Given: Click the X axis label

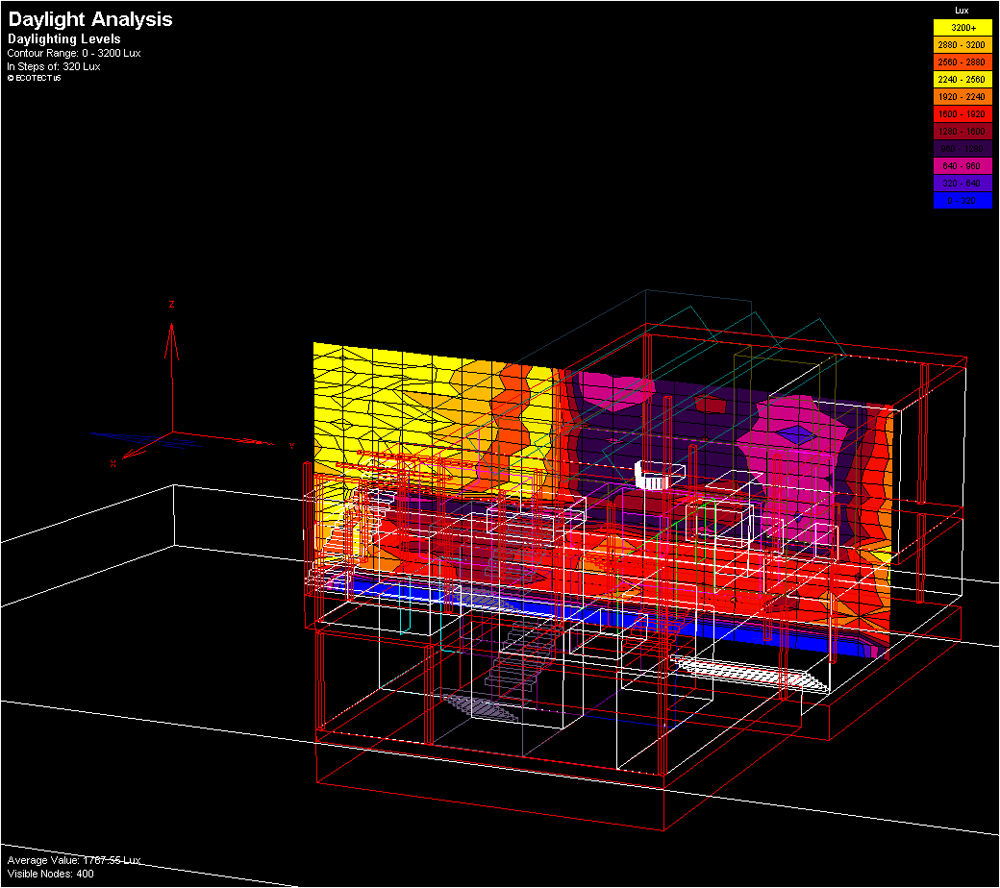Looking at the screenshot, I should point(113,464).
